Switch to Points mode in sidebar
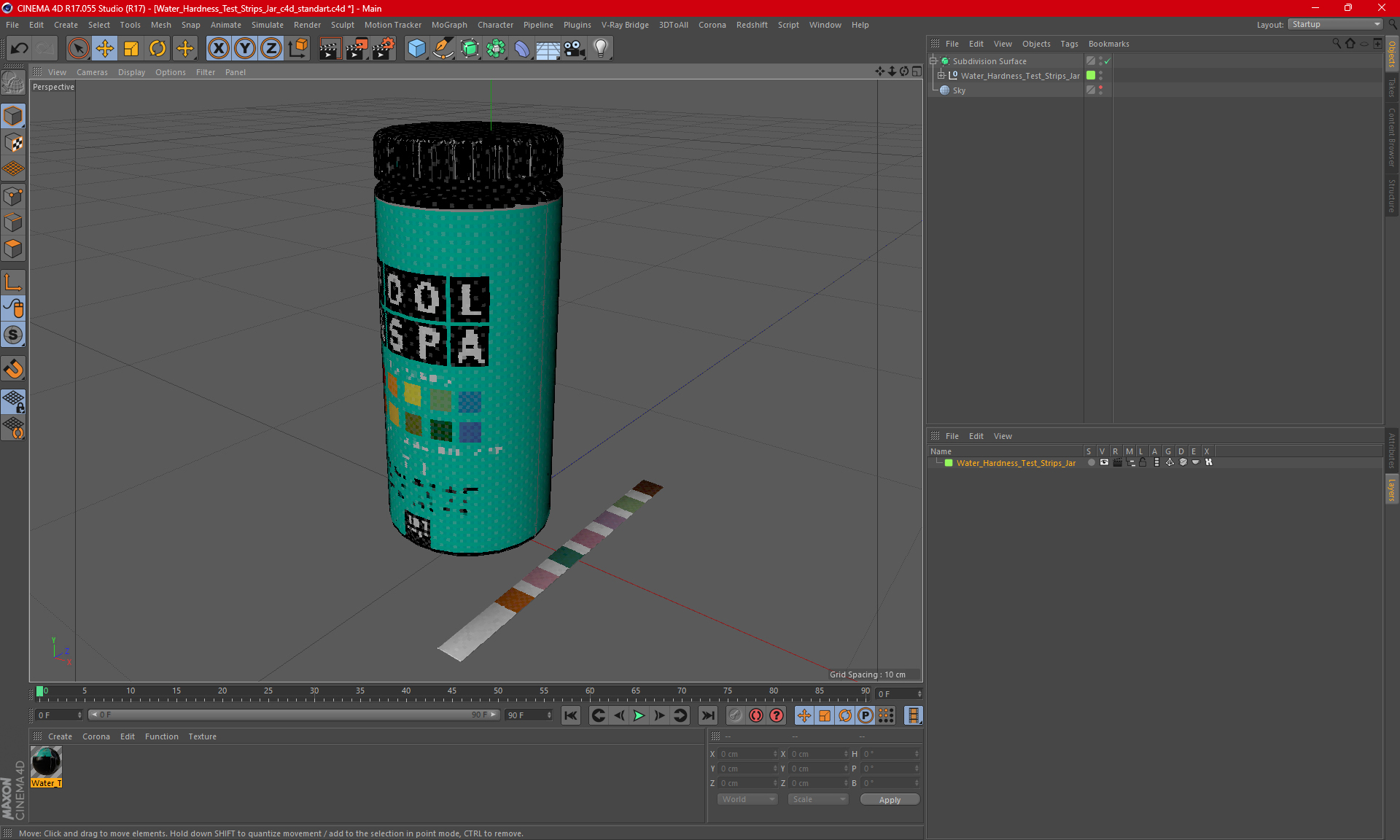The height and width of the screenshot is (840, 1400). pyautogui.click(x=13, y=196)
